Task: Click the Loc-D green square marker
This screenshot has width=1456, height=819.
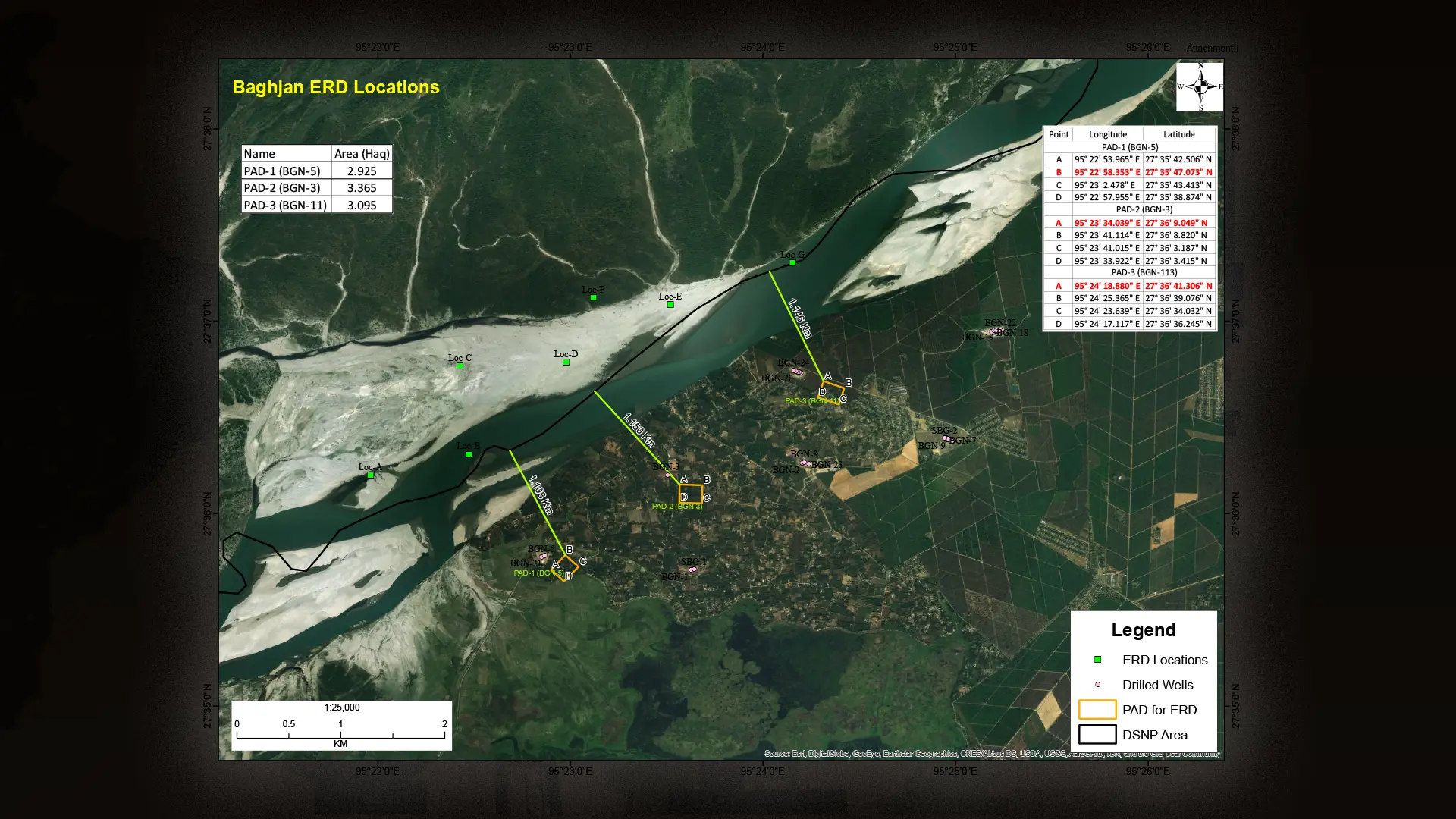Action: point(566,362)
